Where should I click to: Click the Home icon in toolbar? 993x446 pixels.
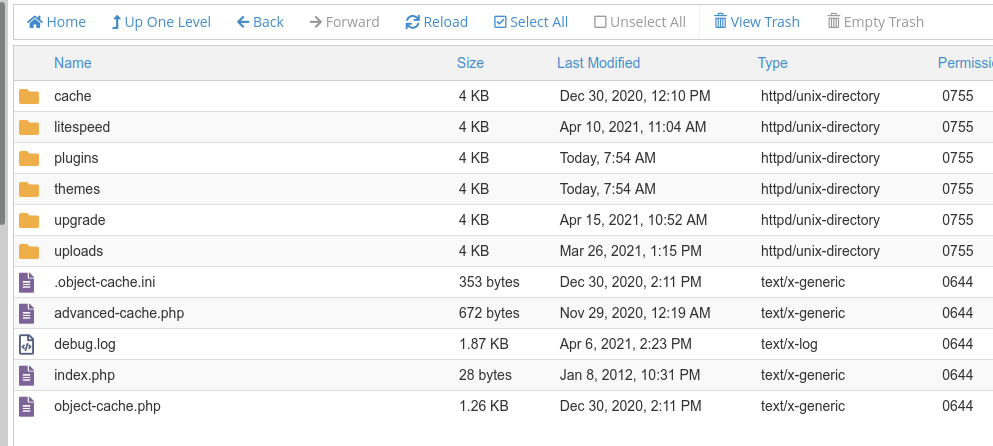point(35,22)
